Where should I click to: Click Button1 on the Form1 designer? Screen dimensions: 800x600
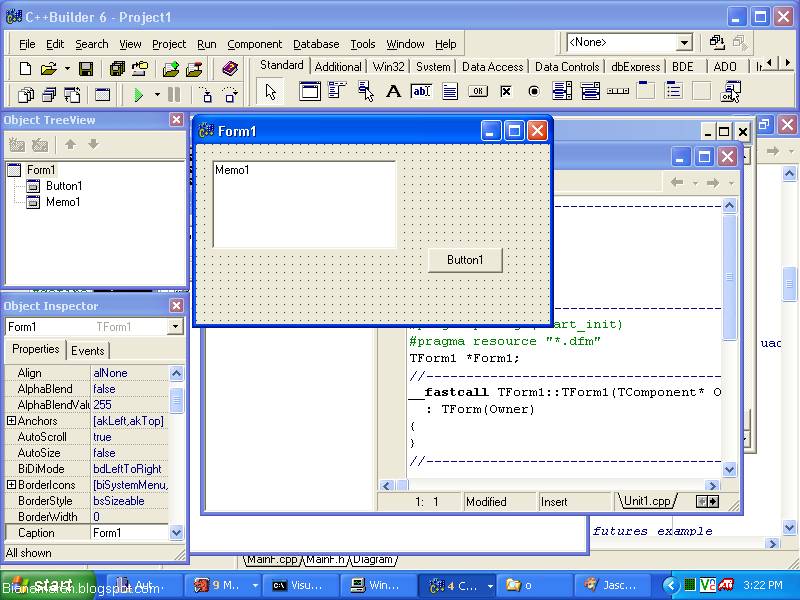(x=465, y=259)
